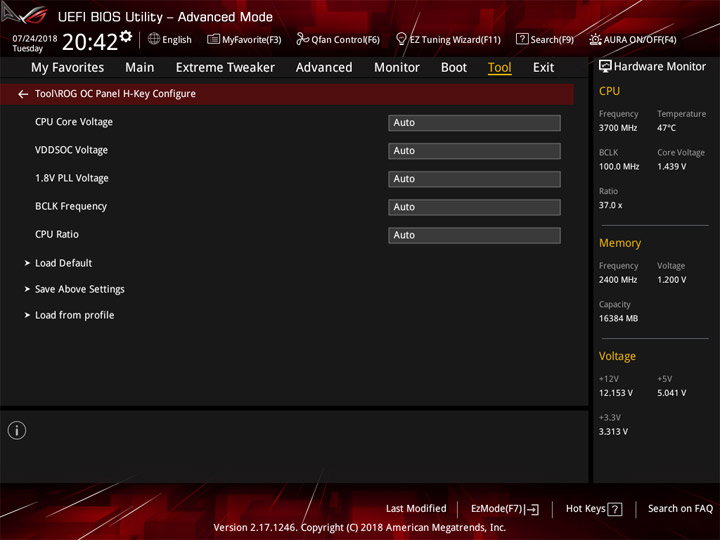Screen dimensions: 720x540
Task: Select the Save Above Settings entry text
Action: tap(80, 289)
